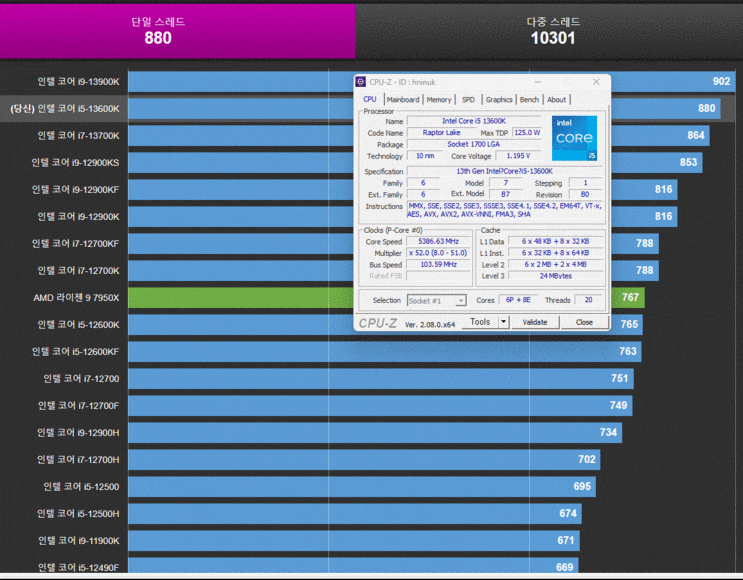Image resolution: width=743 pixels, height=580 pixels.
Task: Click the CPU-Z app icon in title bar
Action: [361, 82]
